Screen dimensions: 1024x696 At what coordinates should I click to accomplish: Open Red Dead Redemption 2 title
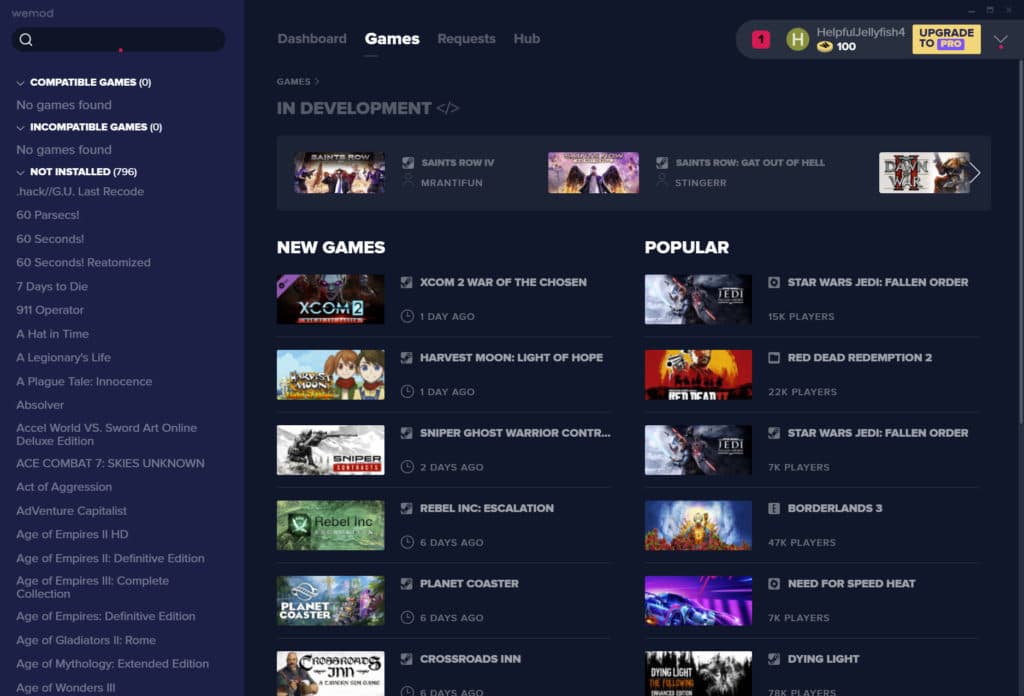pyautogui.click(x=859, y=358)
